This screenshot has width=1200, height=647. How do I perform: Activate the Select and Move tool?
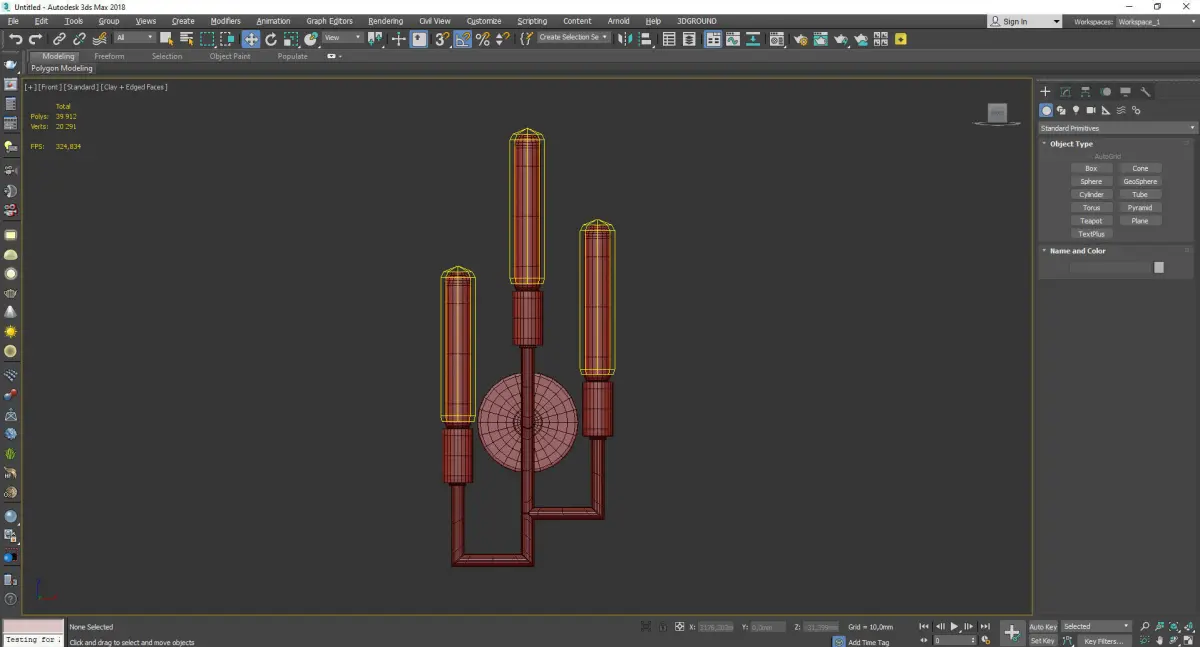click(x=250, y=39)
